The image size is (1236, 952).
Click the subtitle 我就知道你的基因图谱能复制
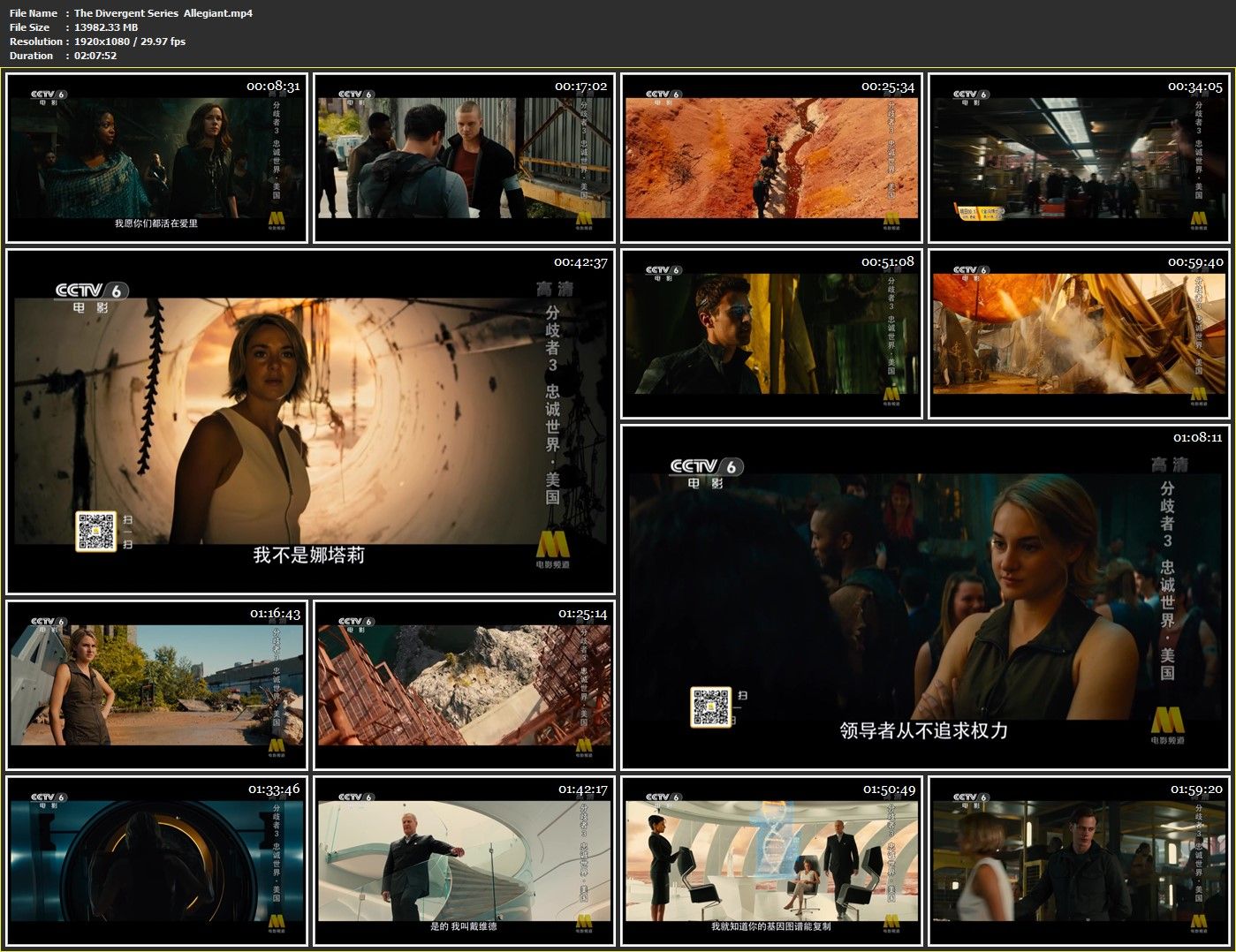[771, 926]
